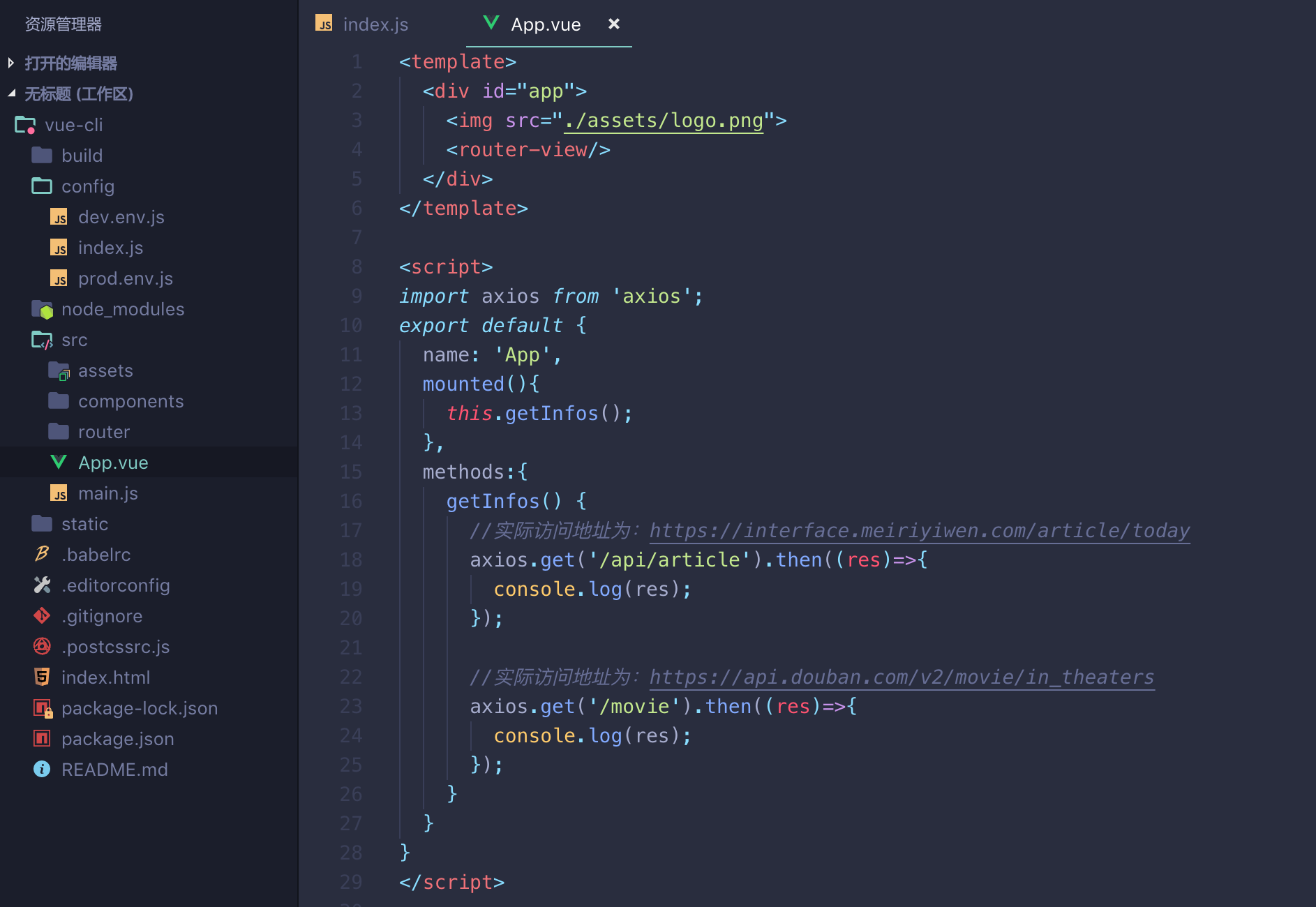Click the HTML icon next to index.html

pos(42,677)
